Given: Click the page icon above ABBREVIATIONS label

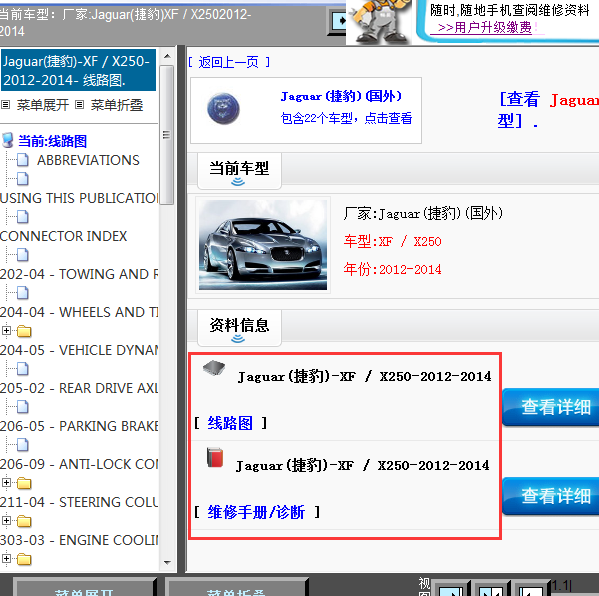Looking at the screenshot, I should [23, 160].
